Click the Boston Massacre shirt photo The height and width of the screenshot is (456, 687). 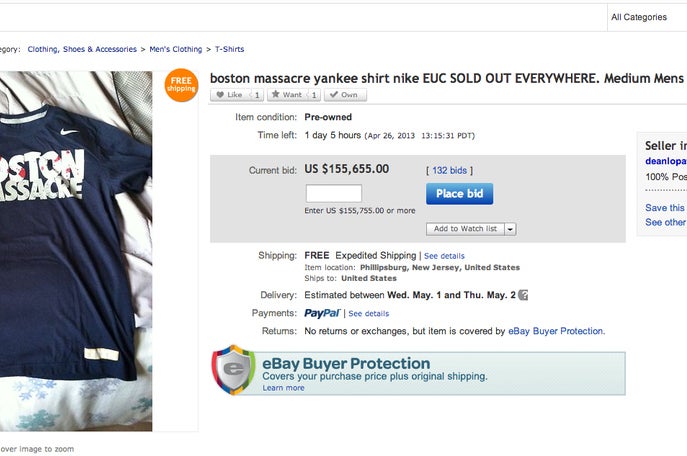point(75,250)
